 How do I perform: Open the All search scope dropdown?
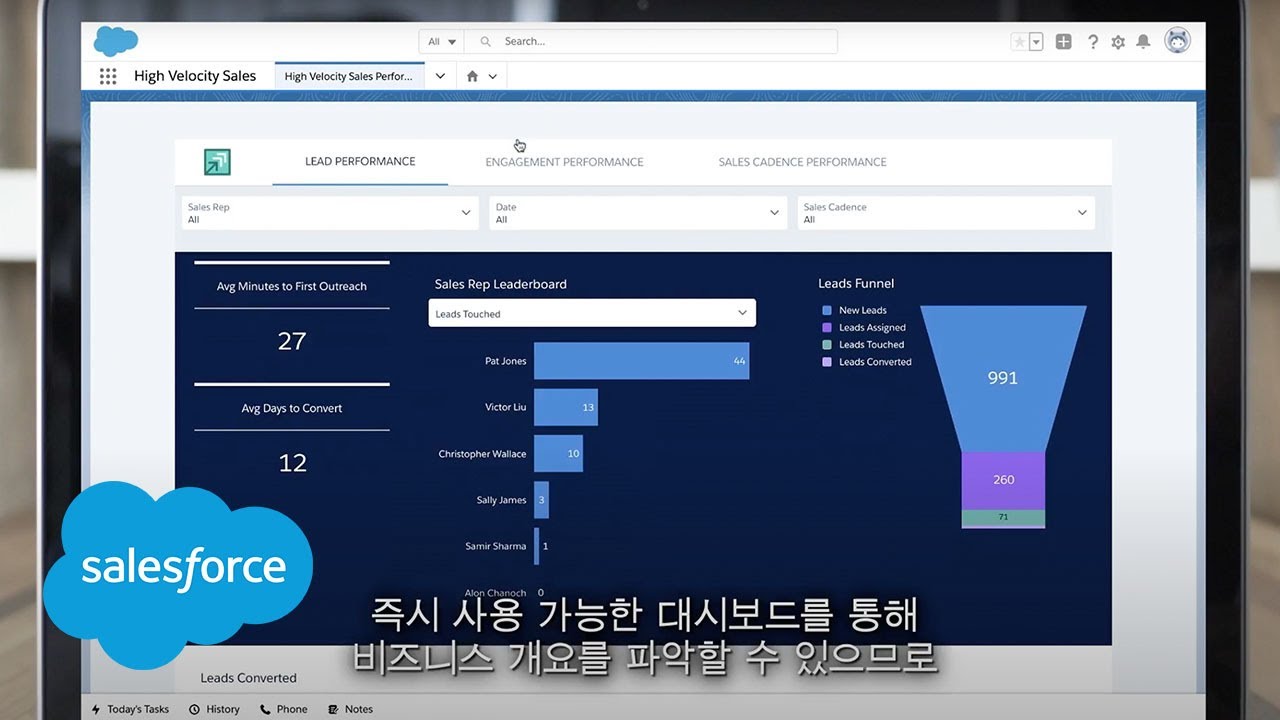pyautogui.click(x=442, y=42)
